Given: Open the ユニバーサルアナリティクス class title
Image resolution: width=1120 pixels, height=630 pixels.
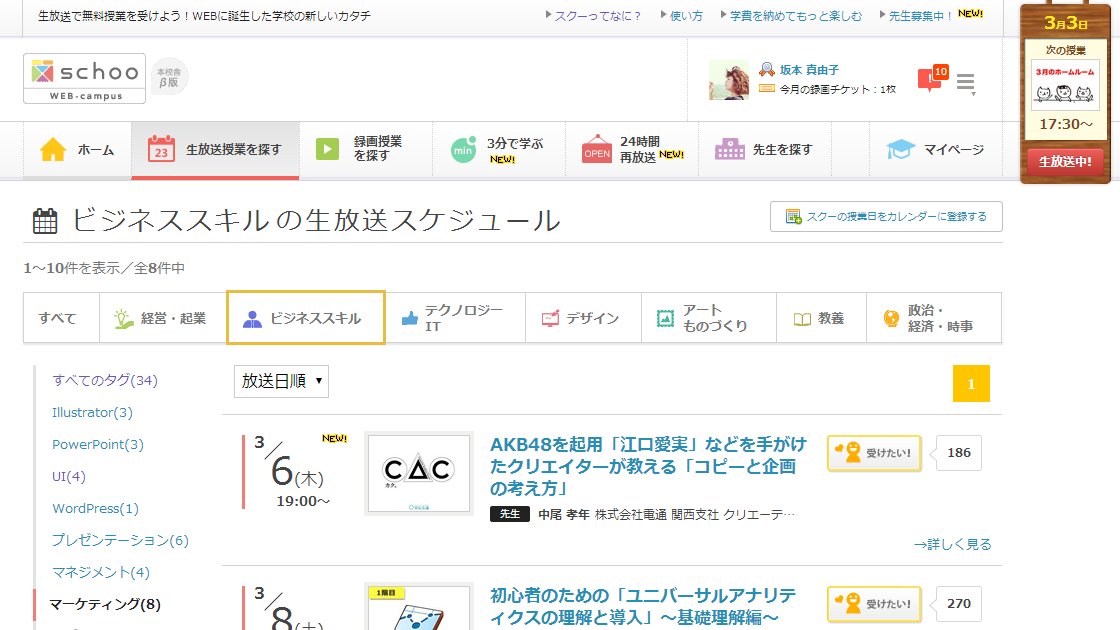Looking at the screenshot, I should pyautogui.click(x=643, y=606).
